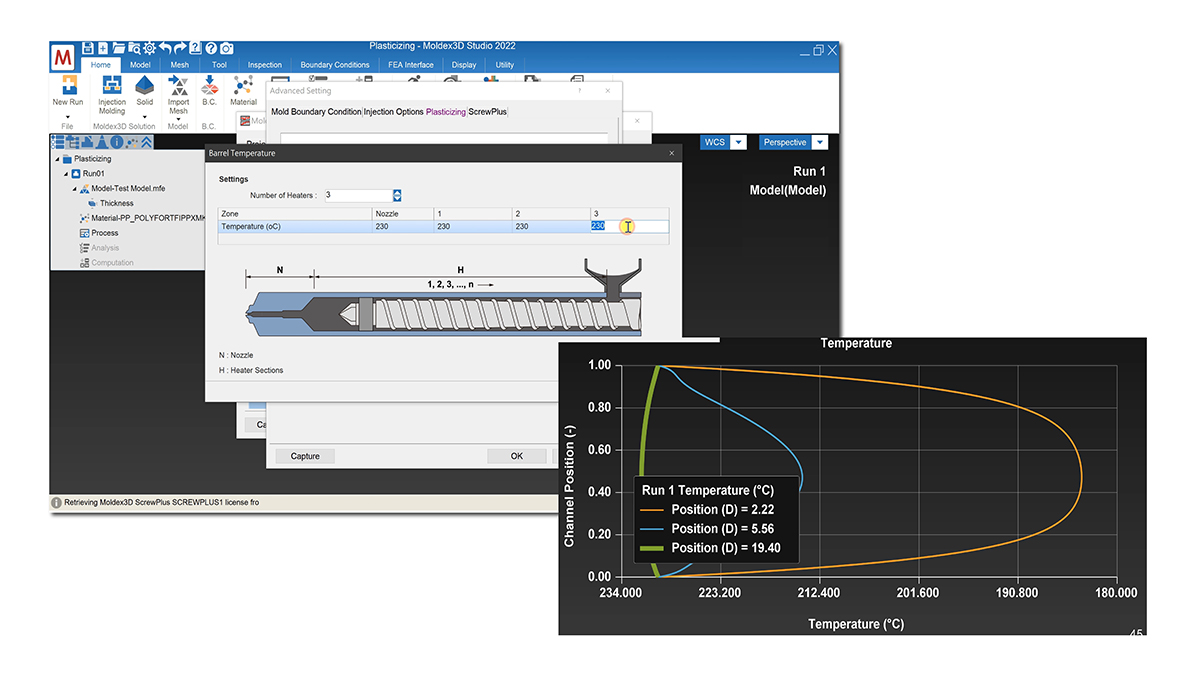Click the B.C. boundary condition icon

click(209, 84)
